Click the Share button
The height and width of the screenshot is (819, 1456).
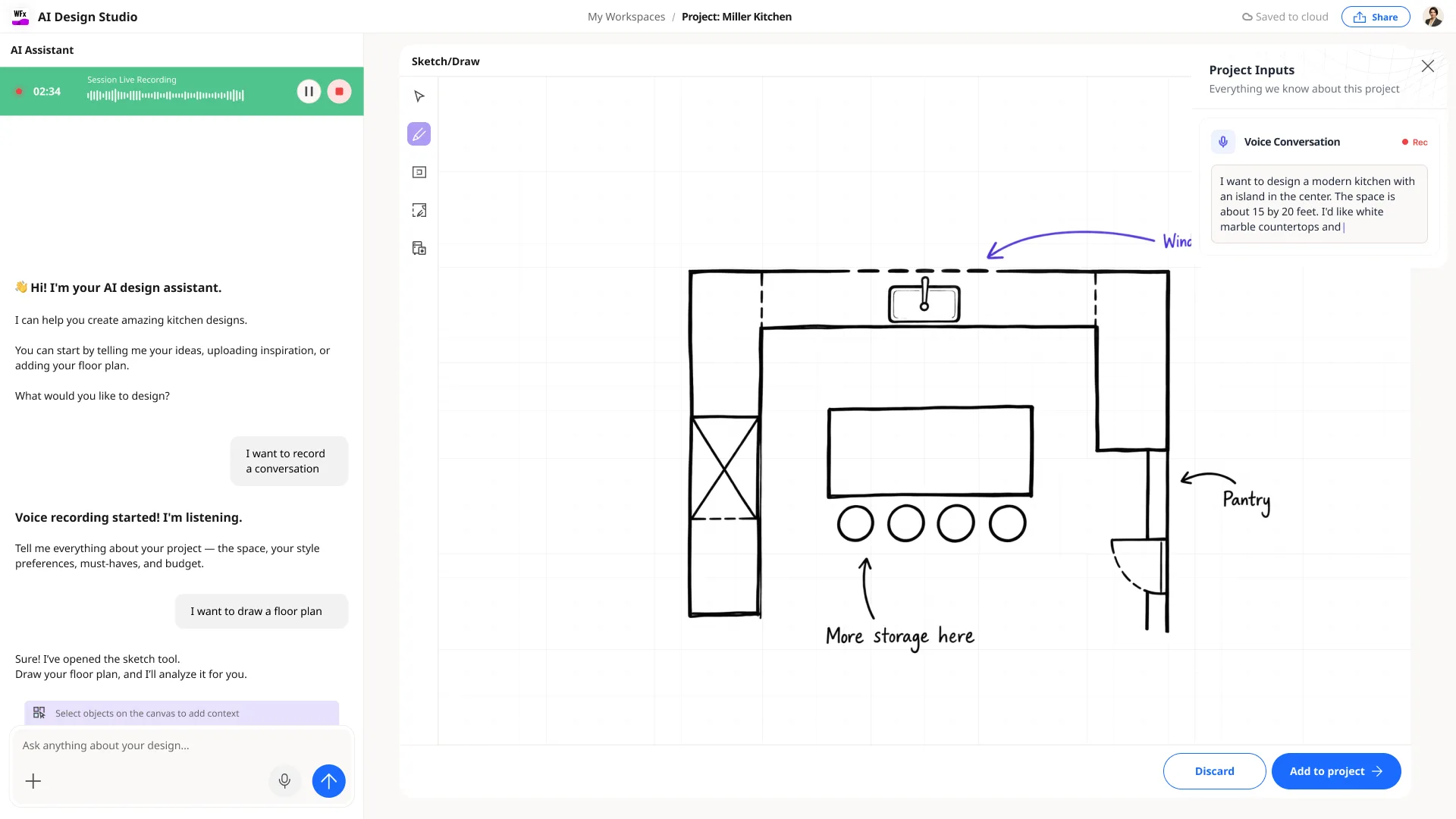coord(1376,17)
